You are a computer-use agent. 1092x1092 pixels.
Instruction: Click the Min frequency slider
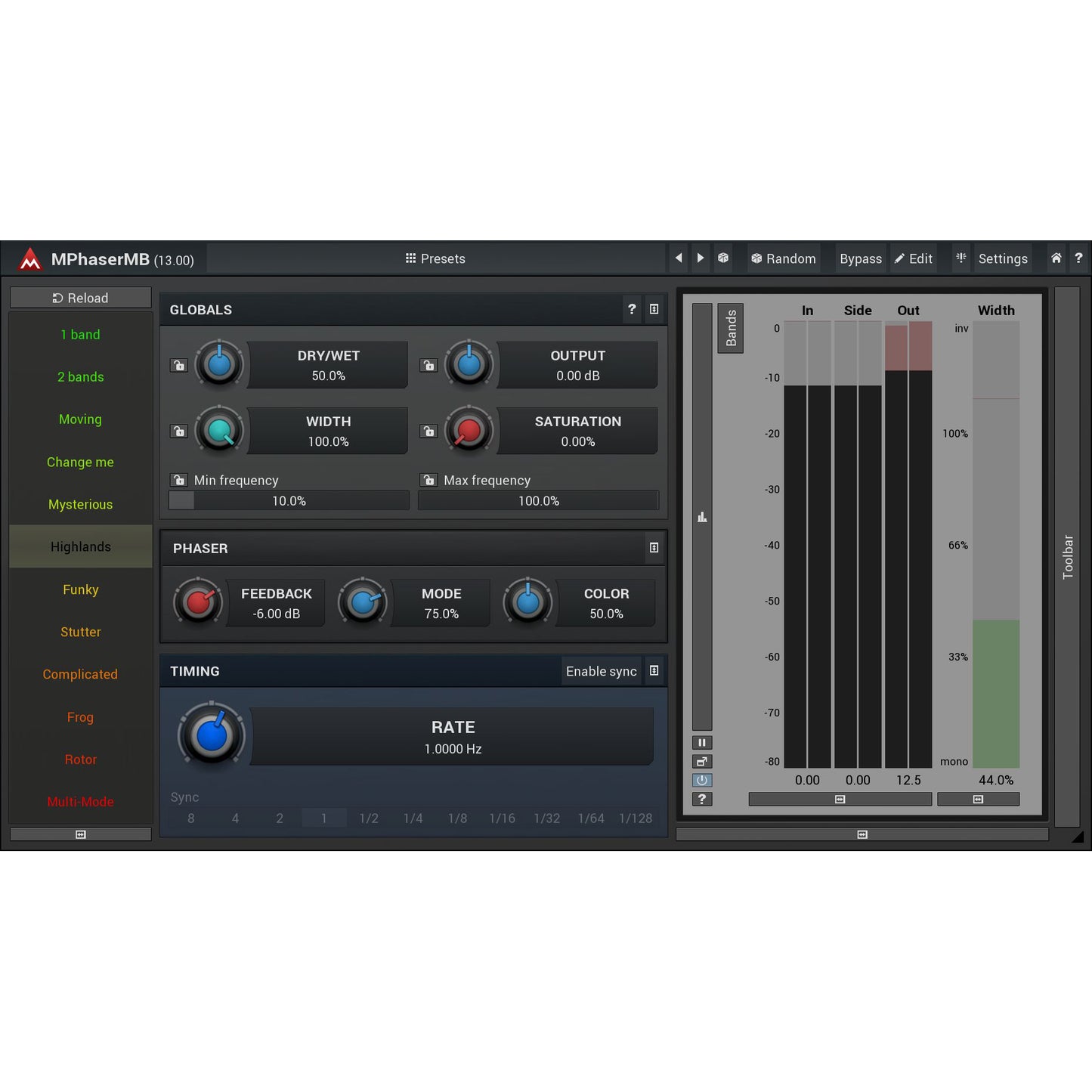pyautogui.click(x=289, y=501)
